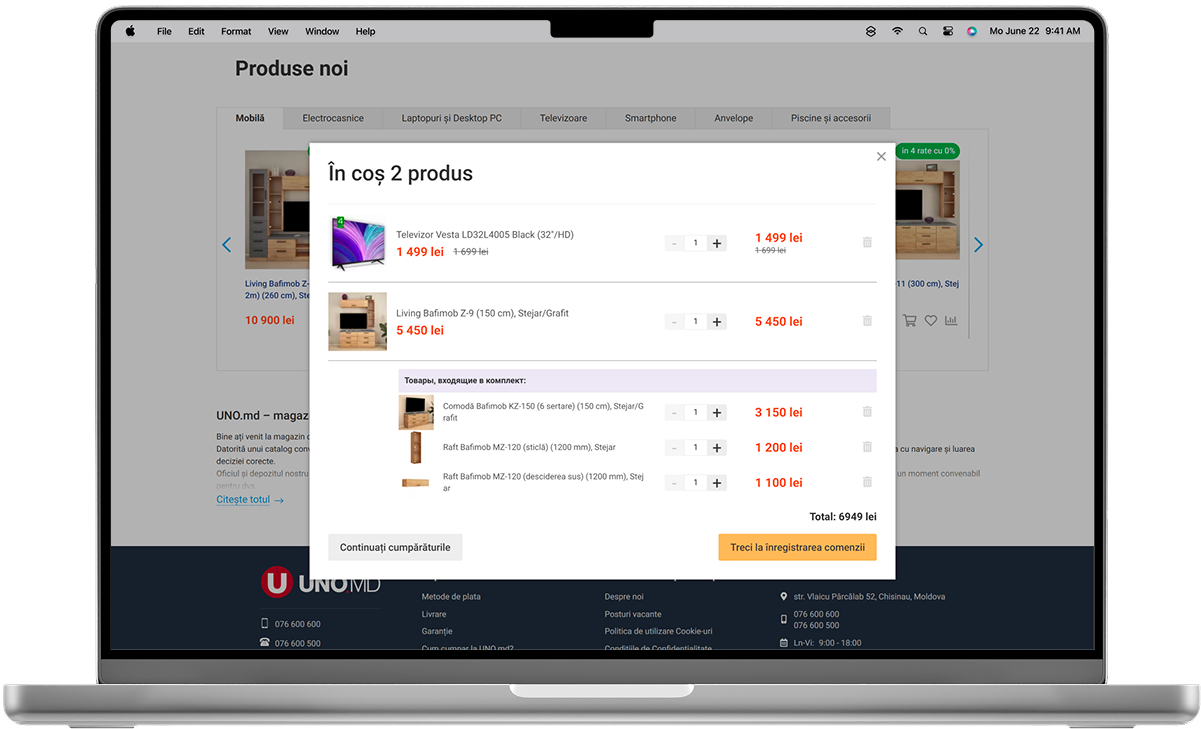Close the cart popup with the X icon
Viewport: 1201px width, 729px height.
coord(881,157)
